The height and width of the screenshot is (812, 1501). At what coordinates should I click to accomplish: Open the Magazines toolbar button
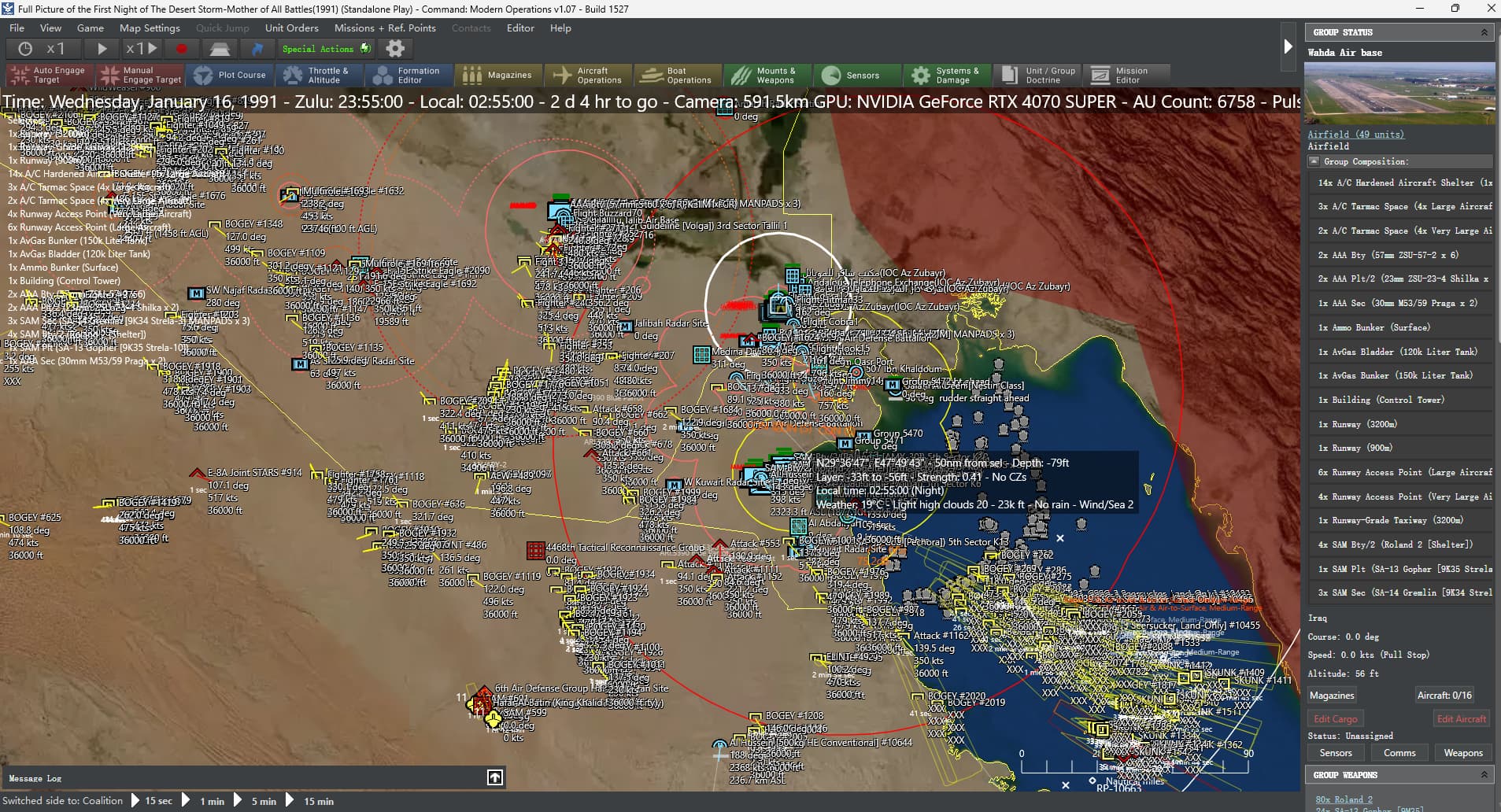click(x=499, y=75)
